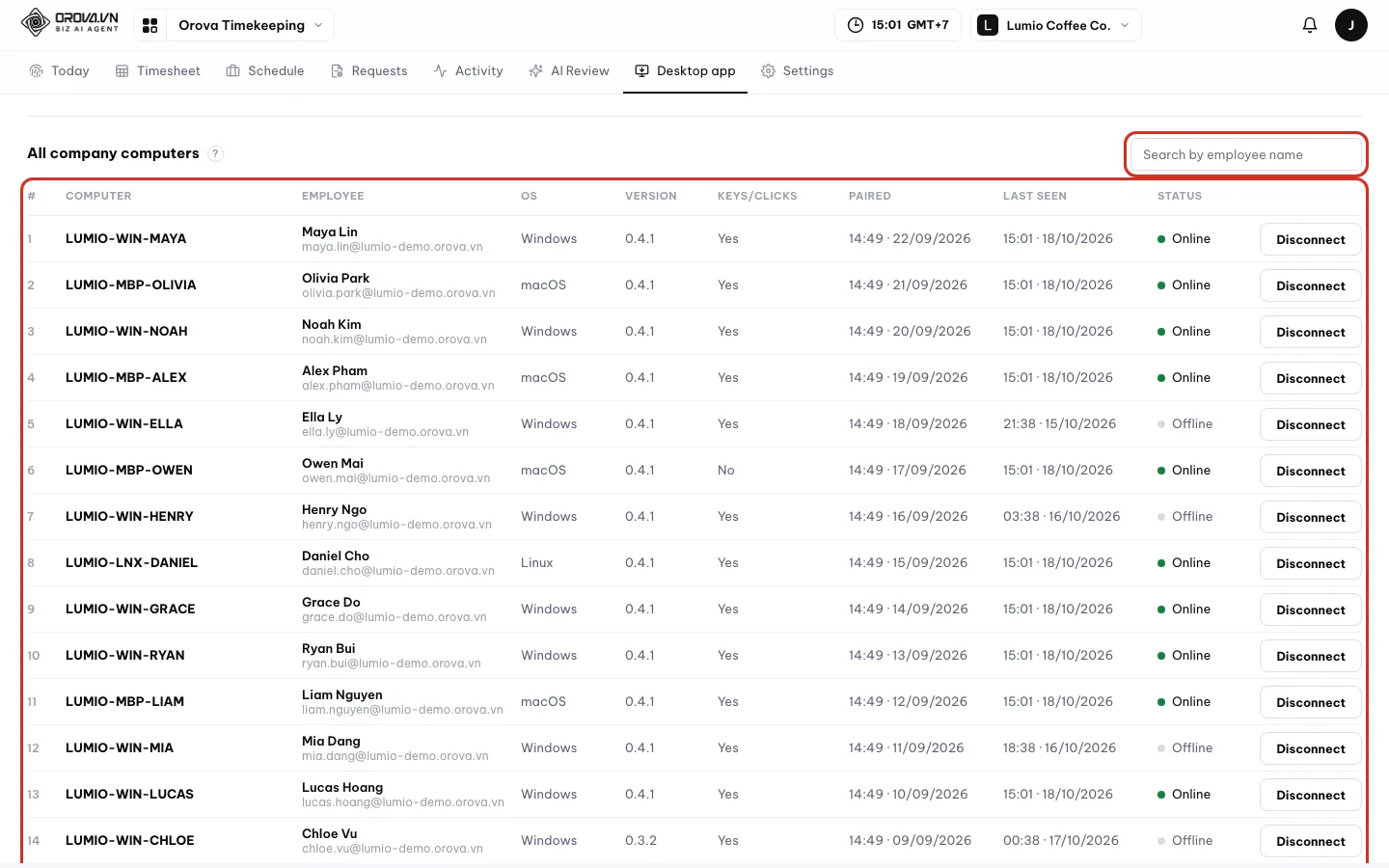
Task: Click paired date 14:49 · 14/09/2026
Action: pos(908,609)
